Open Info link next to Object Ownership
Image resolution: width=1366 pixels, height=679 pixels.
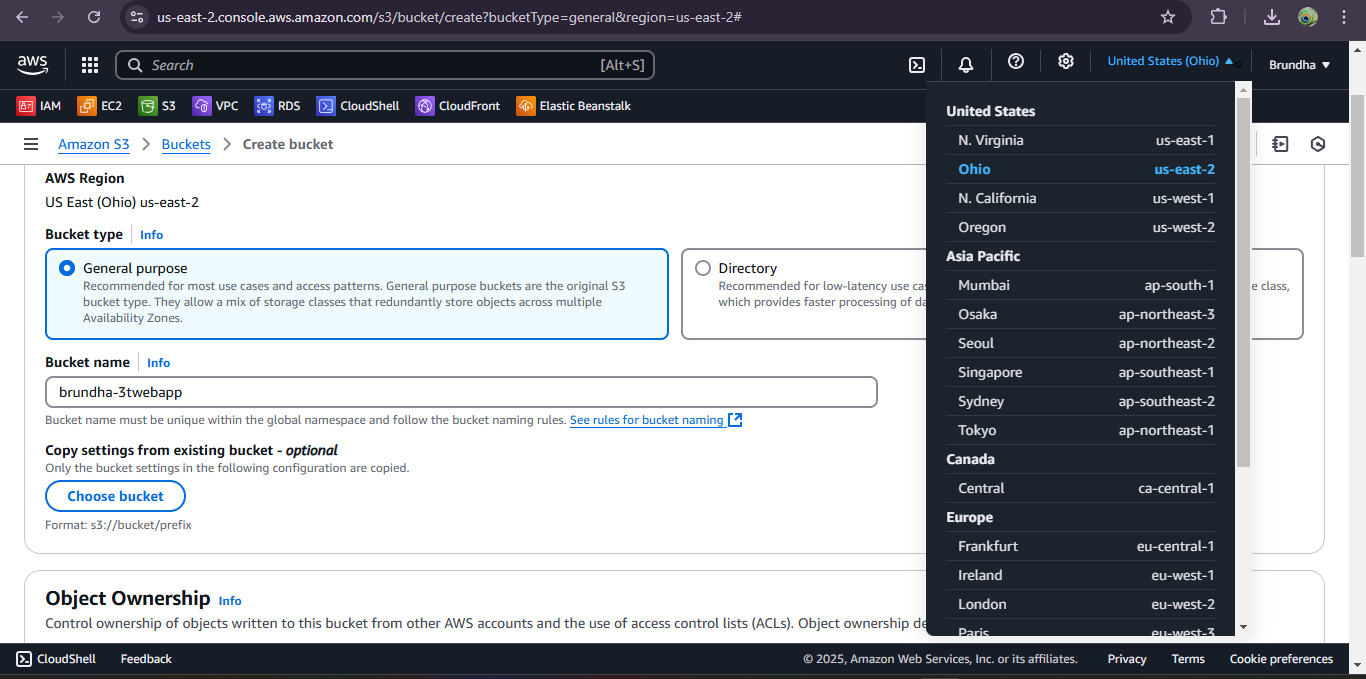click(x=230, y=601)
